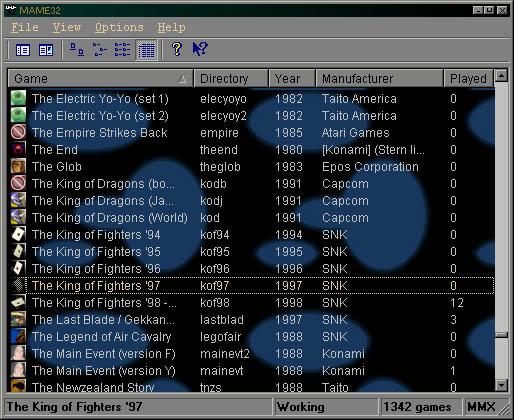Toggle the screenshot pane toolbar icon
The image size is (514, 420).
coord(46,50)
